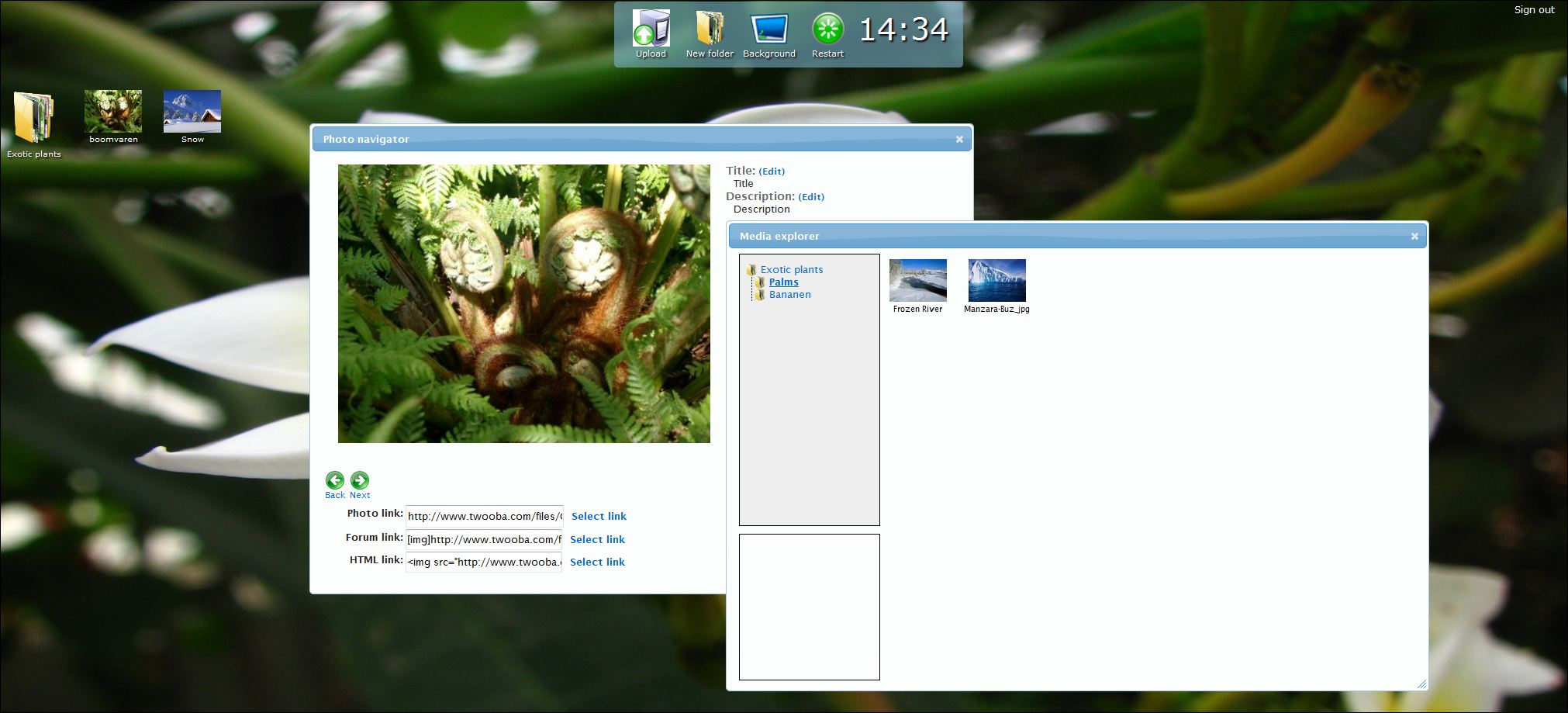The width and height of the screenshot is (1568, 713).
Task: Edit the photo Description
Action: (x=810, y=197)
